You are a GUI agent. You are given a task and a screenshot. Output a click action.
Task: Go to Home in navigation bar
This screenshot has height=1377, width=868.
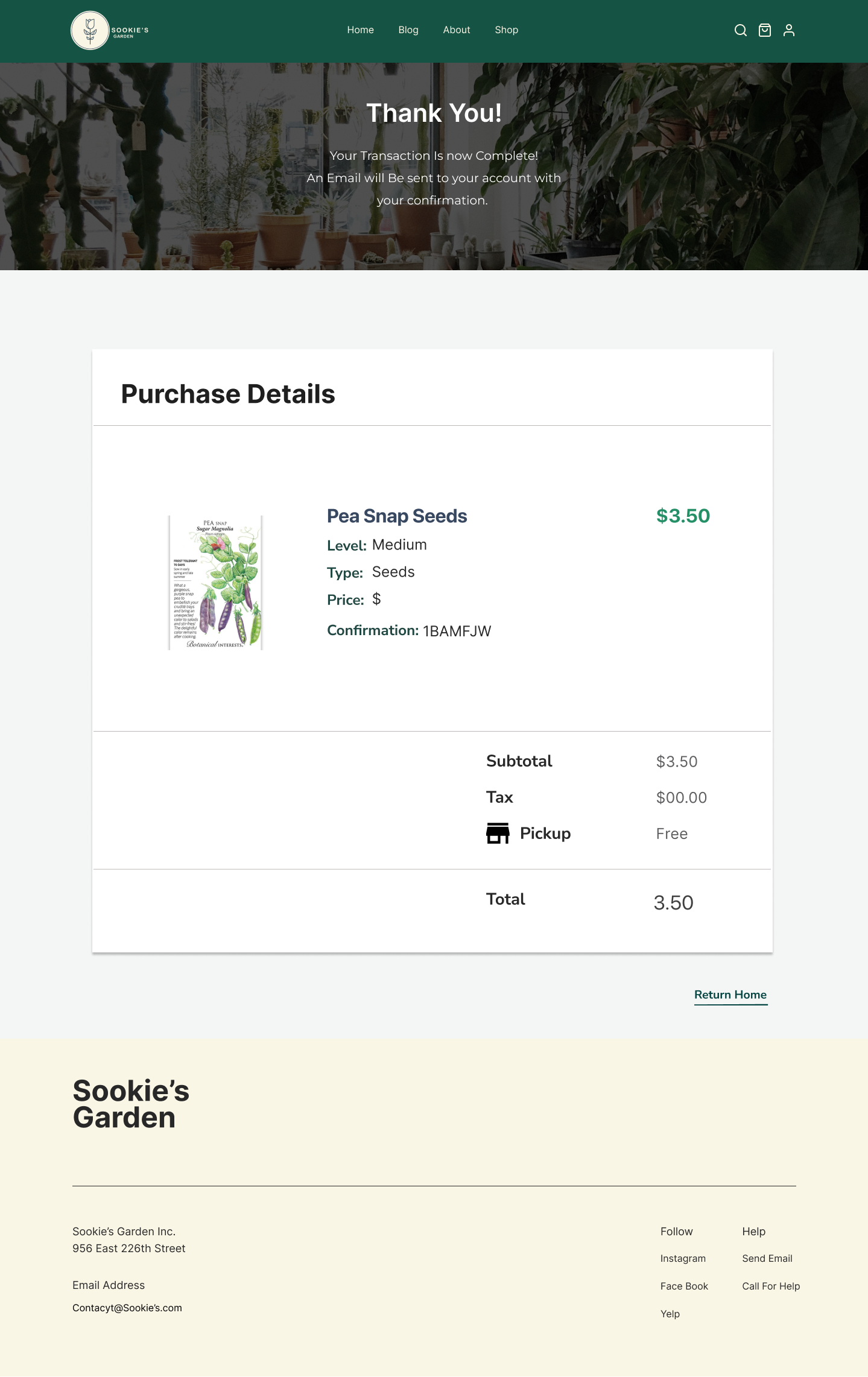click(x=360, y=30)
